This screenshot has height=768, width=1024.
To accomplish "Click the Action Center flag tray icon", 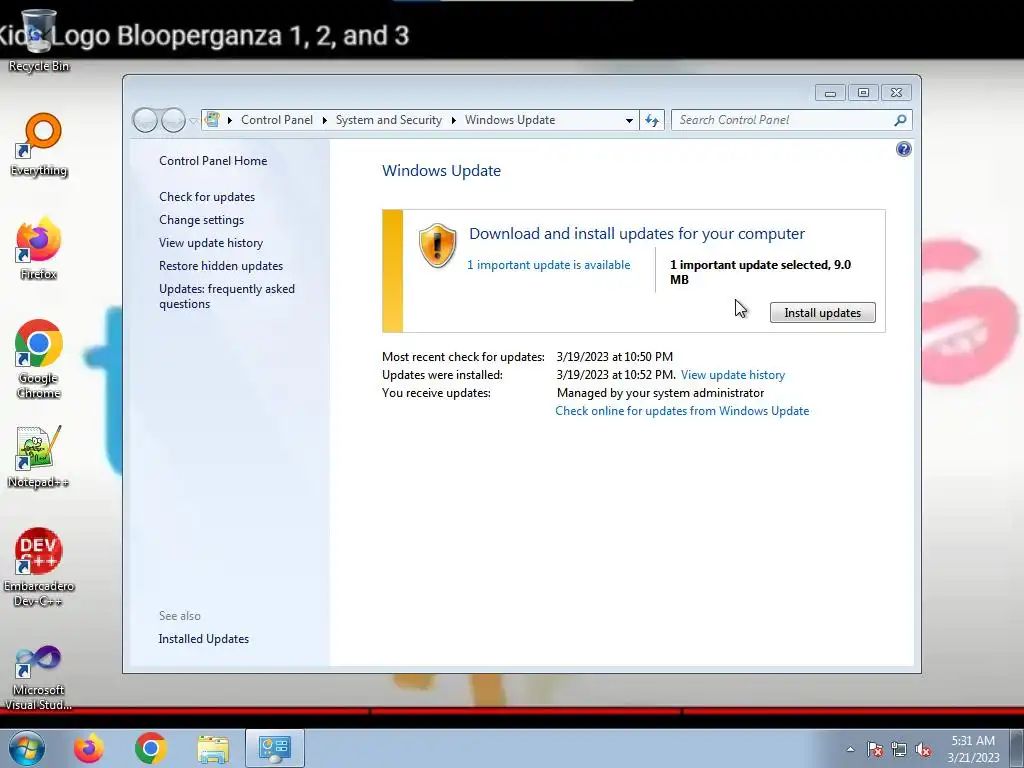I will [x=875, y=749].
